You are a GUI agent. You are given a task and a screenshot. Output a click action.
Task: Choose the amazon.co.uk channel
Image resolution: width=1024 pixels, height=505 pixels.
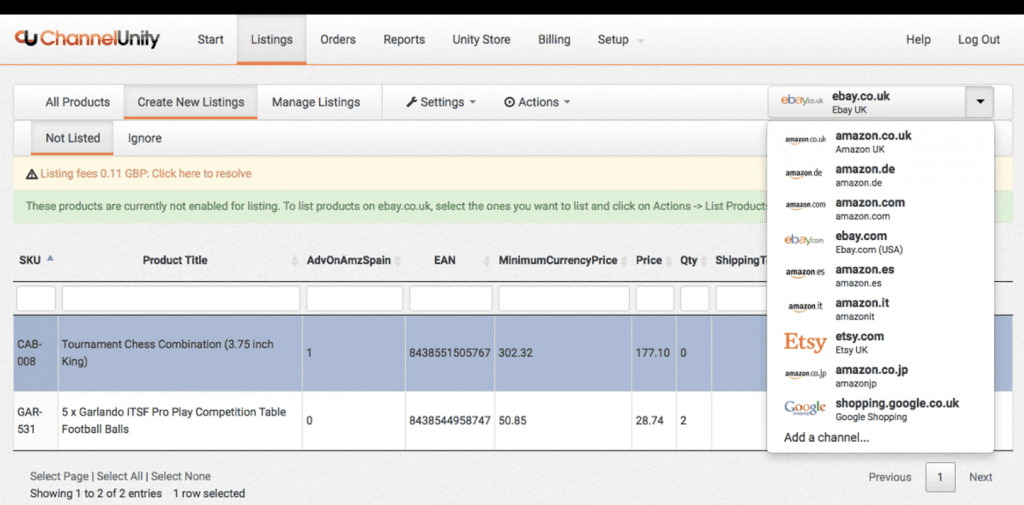[x=881, y=141]
